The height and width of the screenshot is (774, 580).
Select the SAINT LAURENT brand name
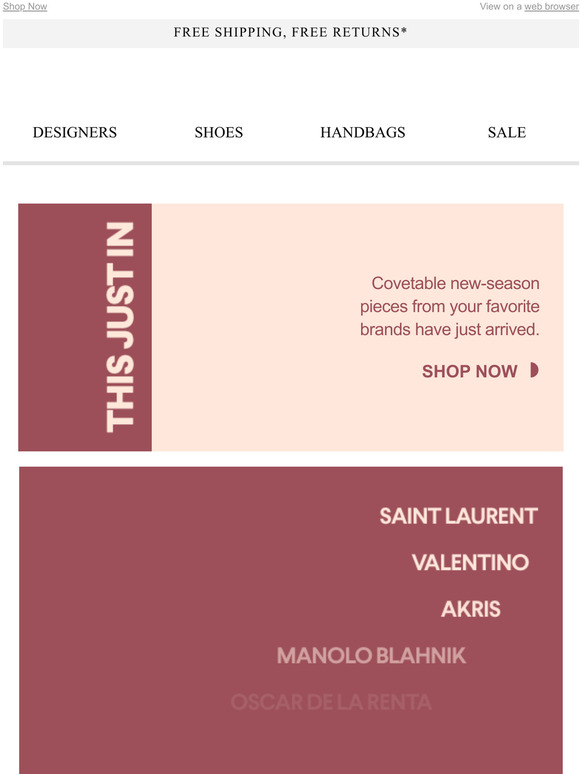click(458, 516)
